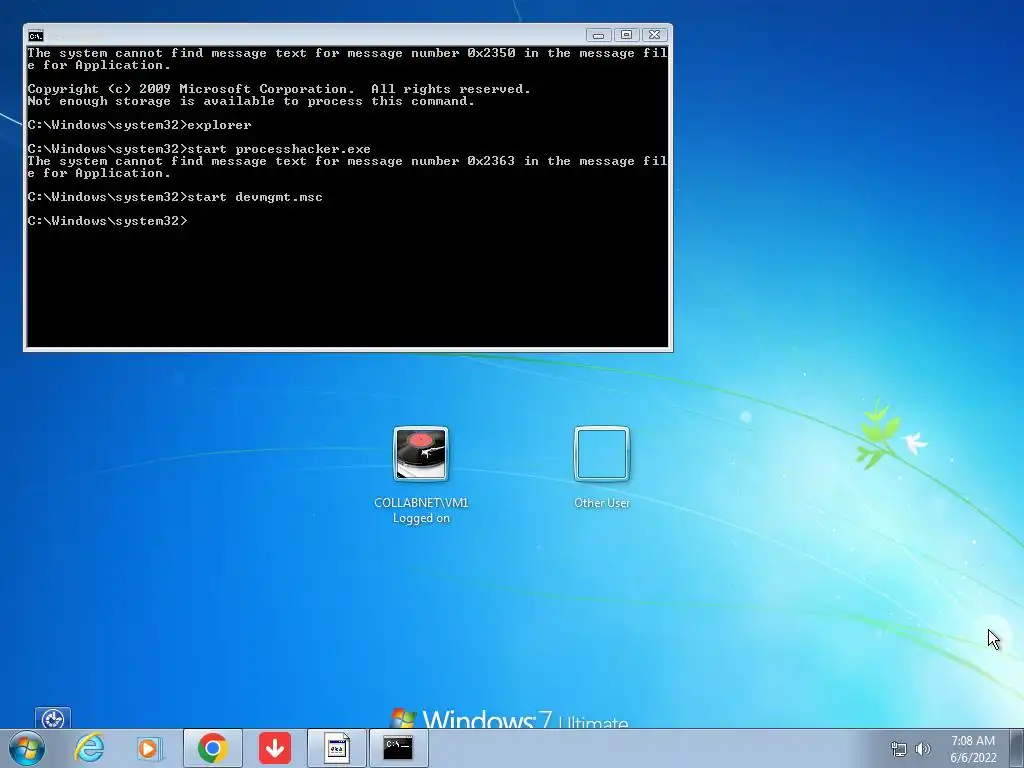Open the volume speaker tray icon

(x=923, y=749)
